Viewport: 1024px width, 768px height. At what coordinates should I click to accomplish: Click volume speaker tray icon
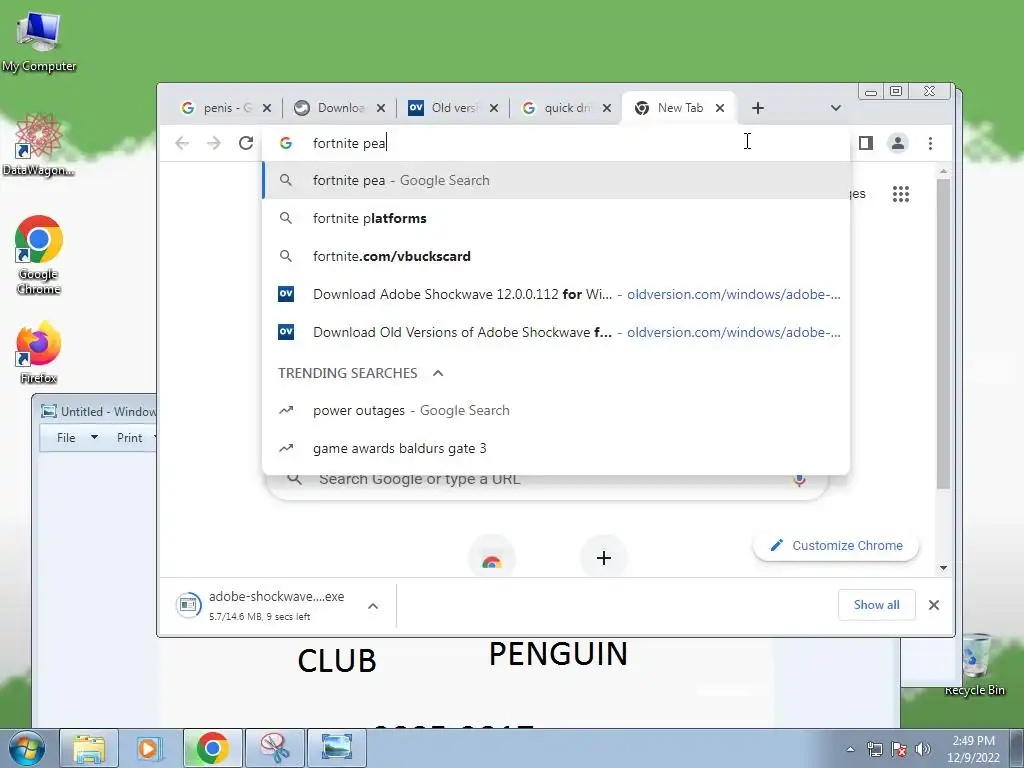click(x=923, y=749)
